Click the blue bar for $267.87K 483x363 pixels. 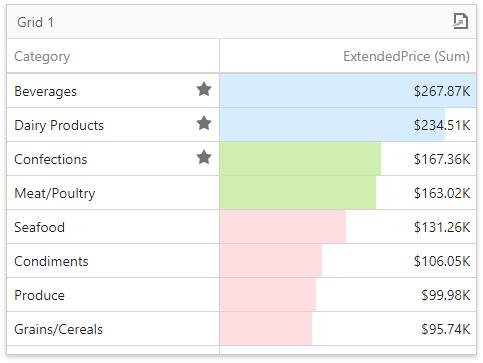[x=348, y=91]
